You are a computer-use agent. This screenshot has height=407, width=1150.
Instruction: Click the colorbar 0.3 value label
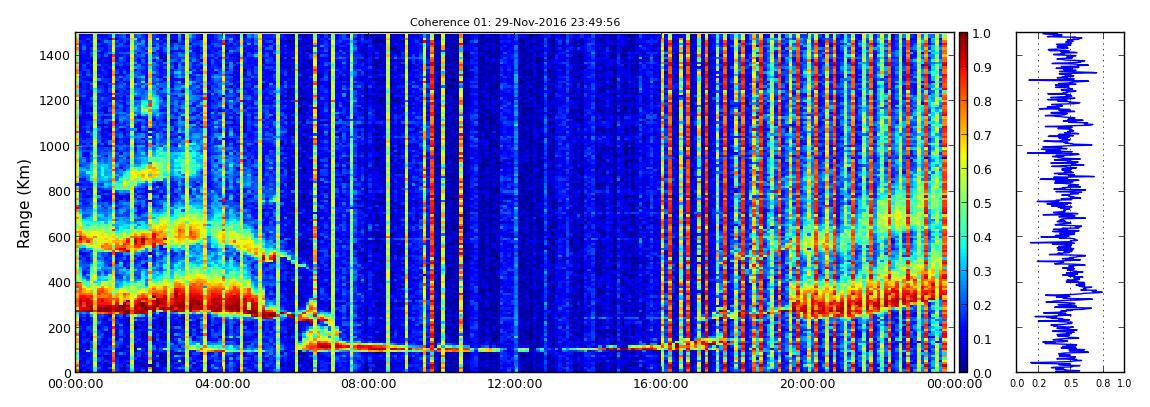tap(981, 271)
